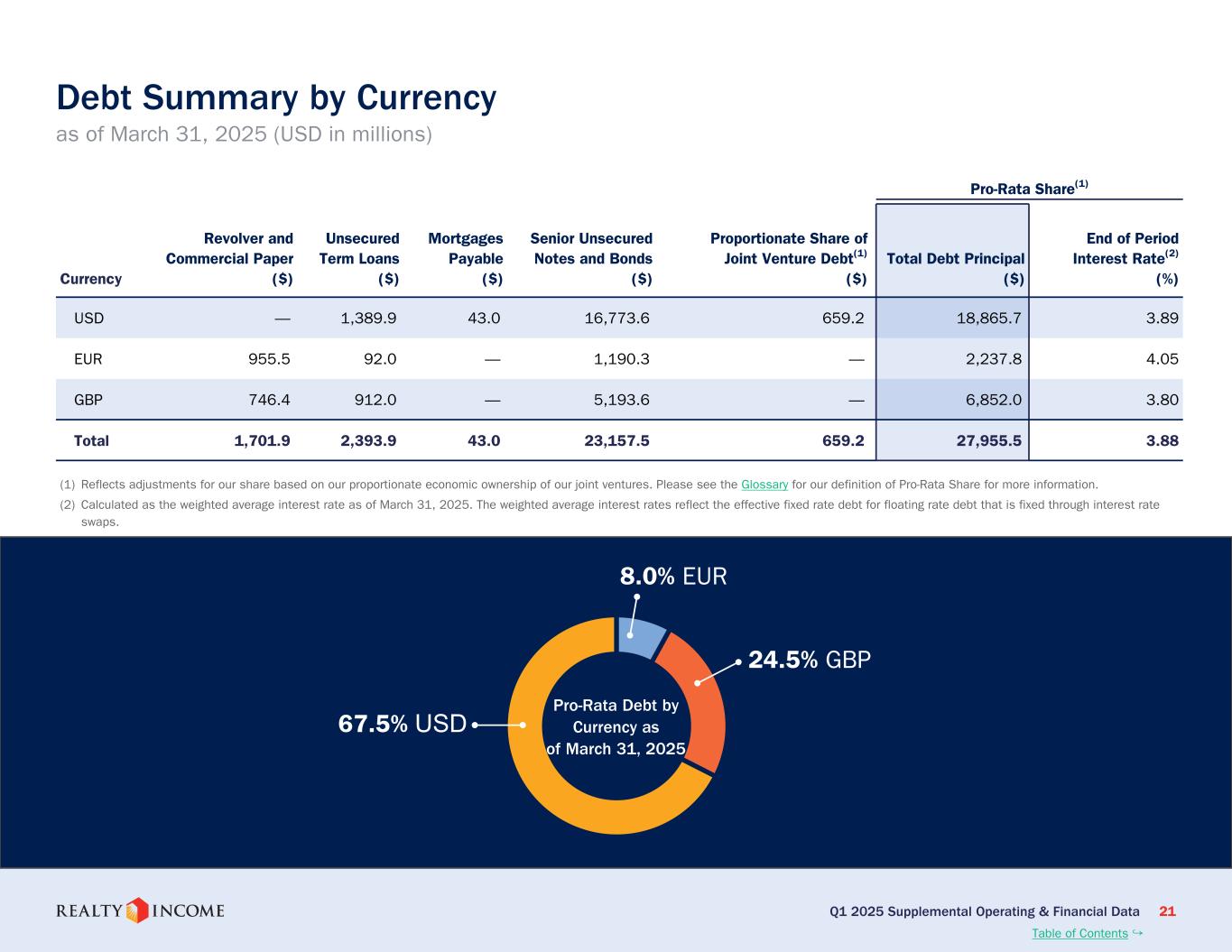Image resolution: width=1232 pixels, height=952 pixels.
Task: Click the Debt Summary by Currency title
Action: coord(276,97)
